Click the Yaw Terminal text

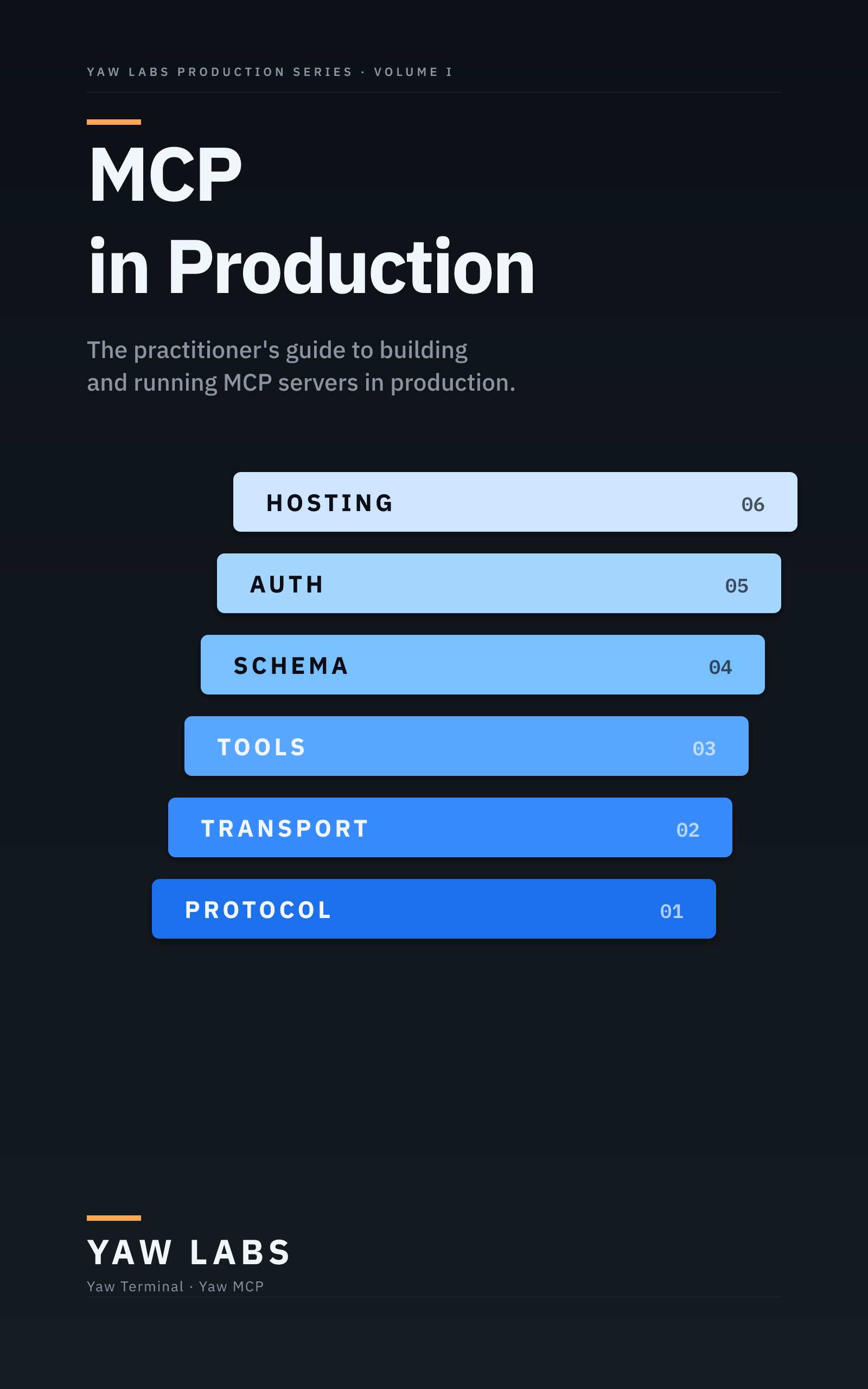tap(135, 1287)
